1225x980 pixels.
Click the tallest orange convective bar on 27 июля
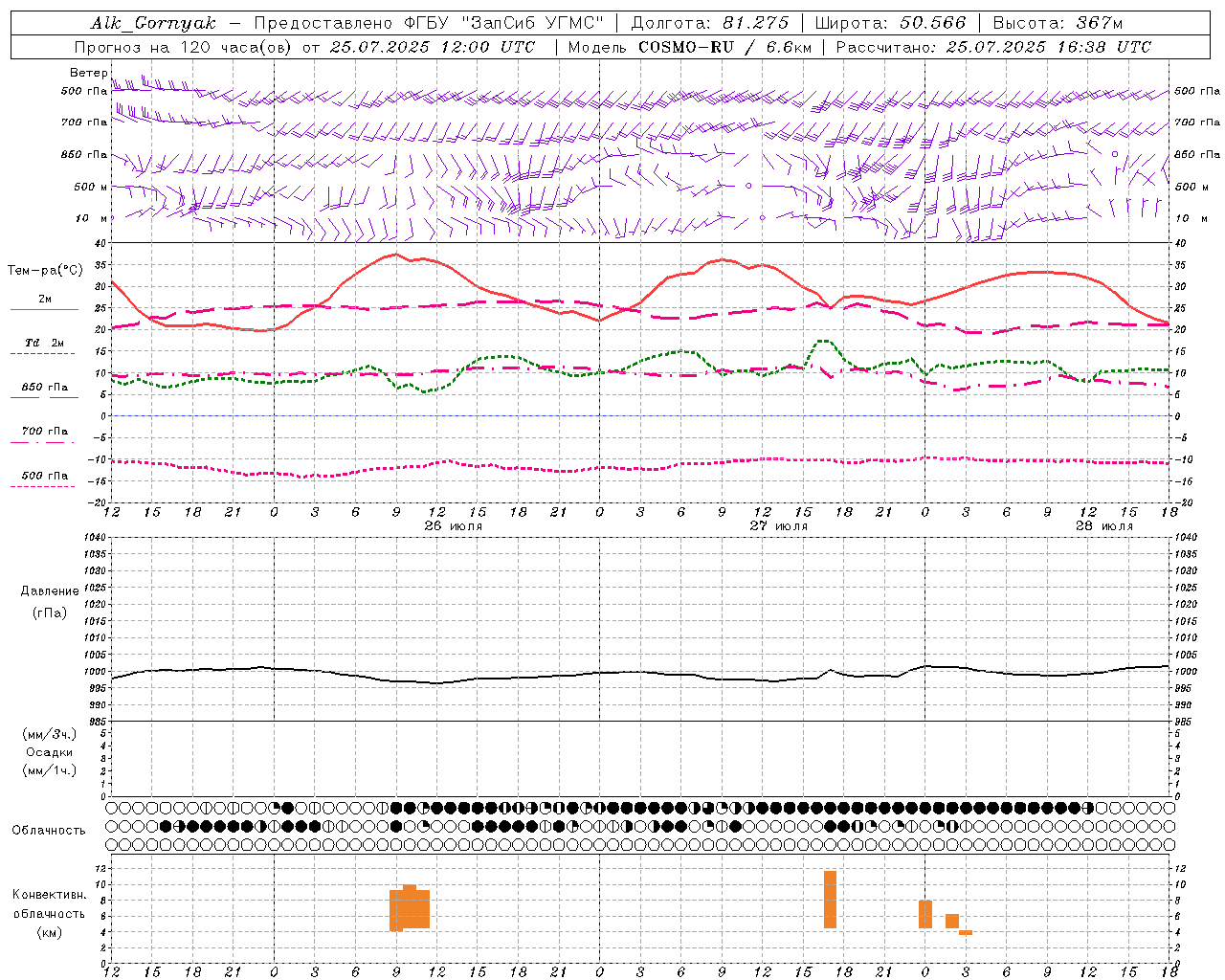pos(830,899)
